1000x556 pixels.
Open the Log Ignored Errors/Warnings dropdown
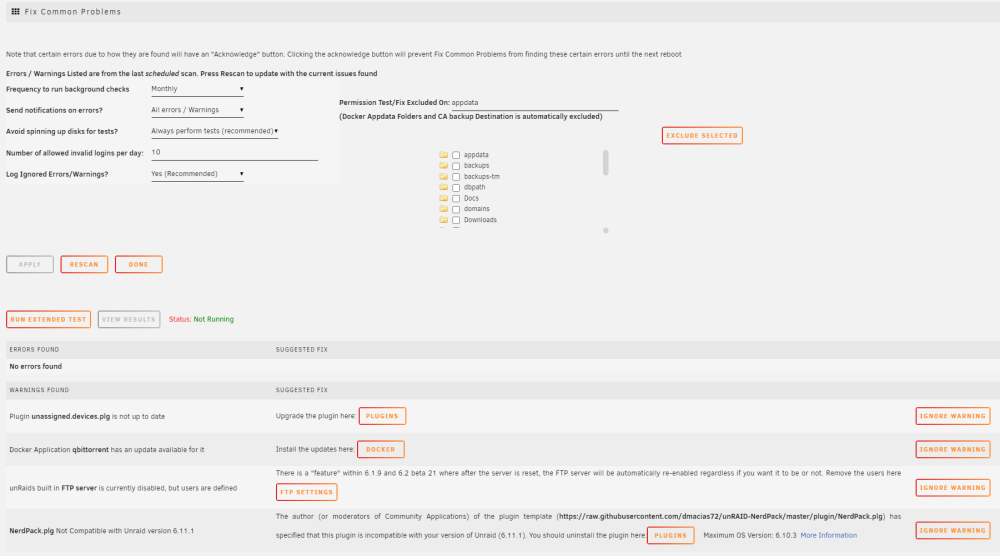[x=197, y=174]
